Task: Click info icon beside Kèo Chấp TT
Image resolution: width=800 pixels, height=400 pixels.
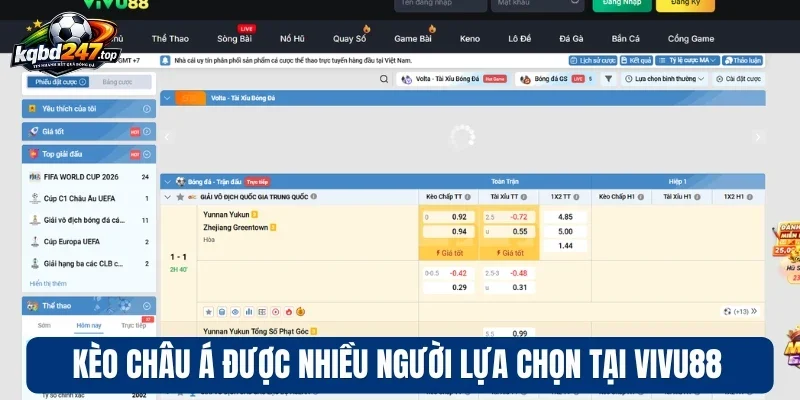Action: coord(467,197)
